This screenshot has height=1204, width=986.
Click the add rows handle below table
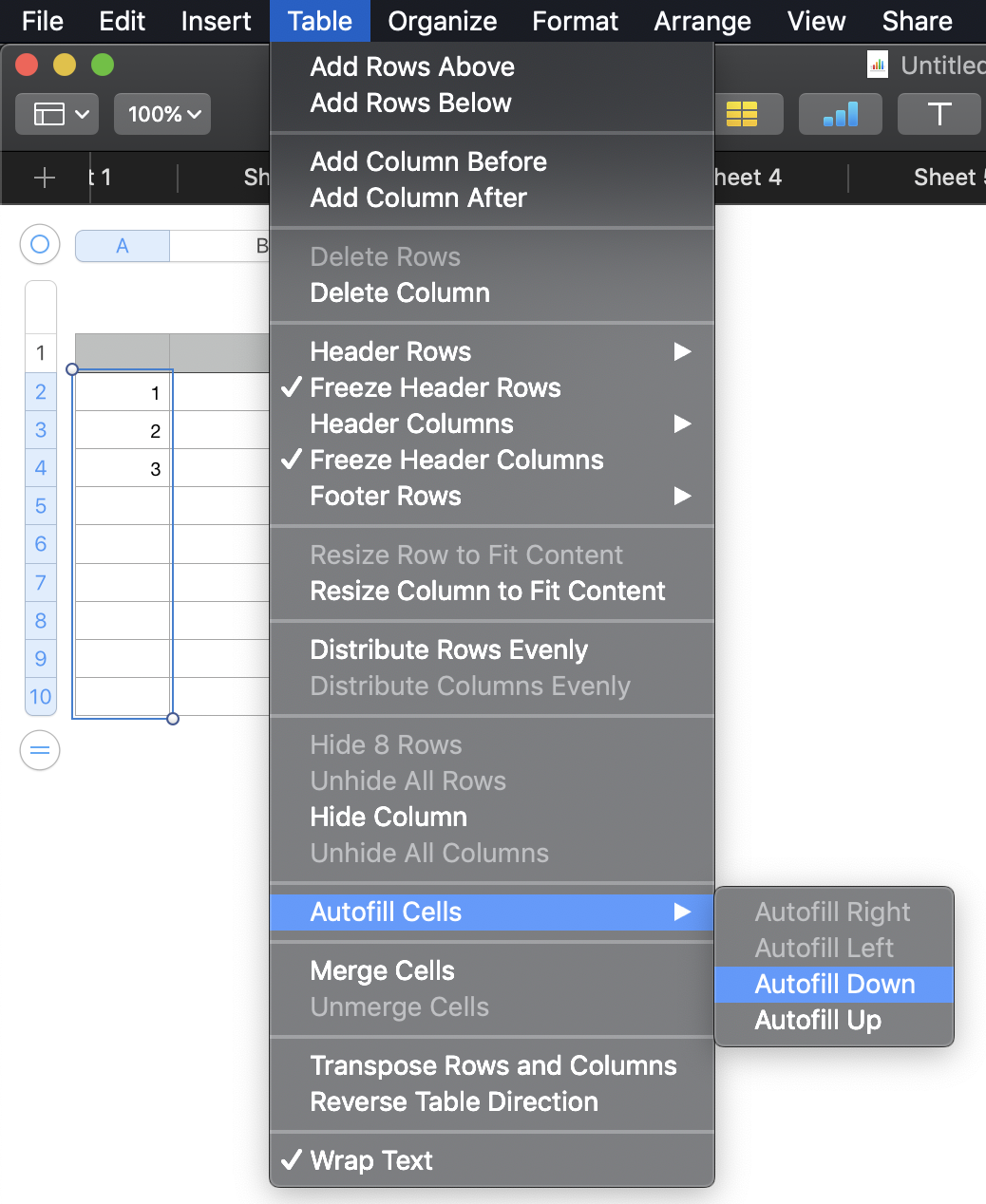40,751
